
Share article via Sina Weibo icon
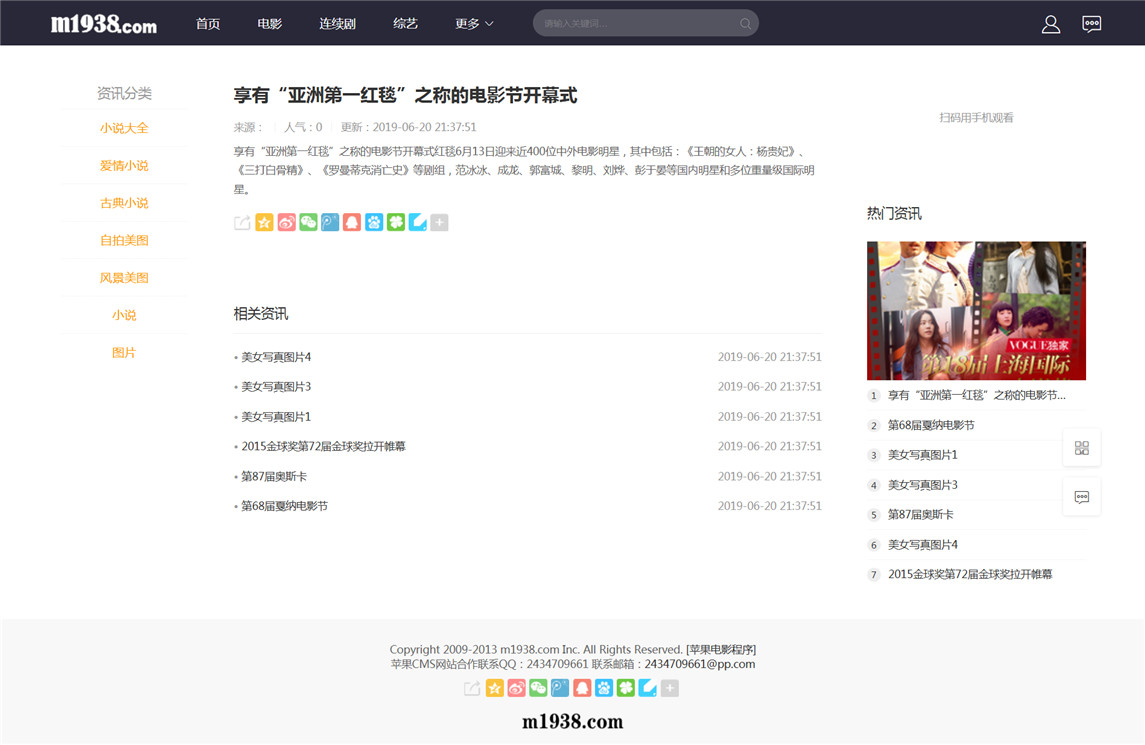[286, 223]
